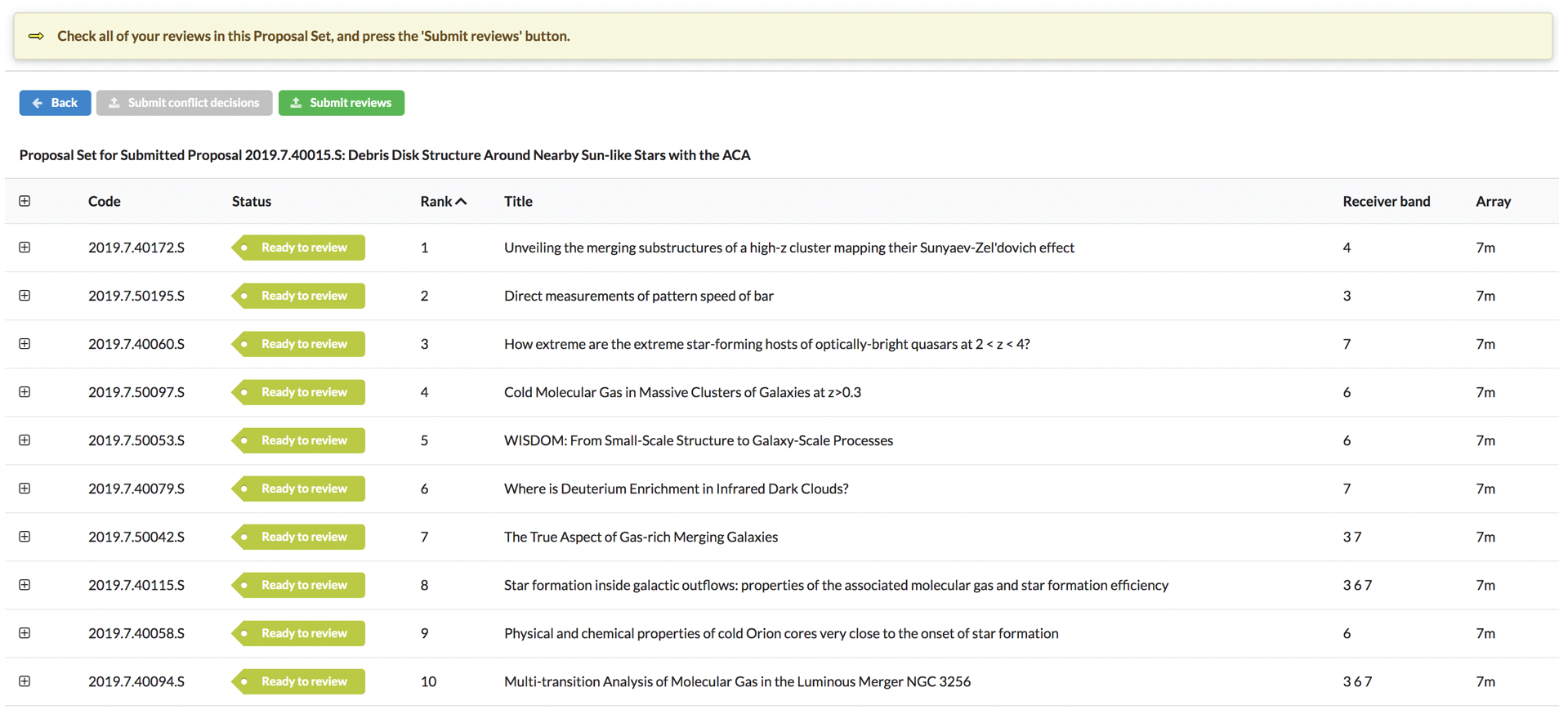Click the Receiver band column header
Viewport: 1568px width, 723px height.
click(1386, 202)
